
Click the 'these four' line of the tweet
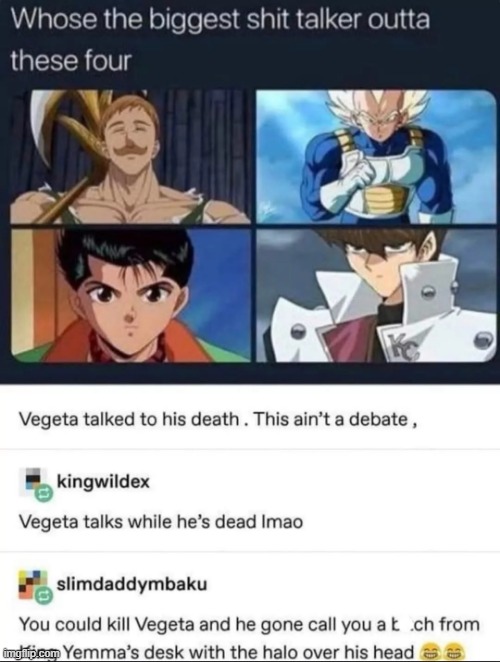click(x=71, y=60)
